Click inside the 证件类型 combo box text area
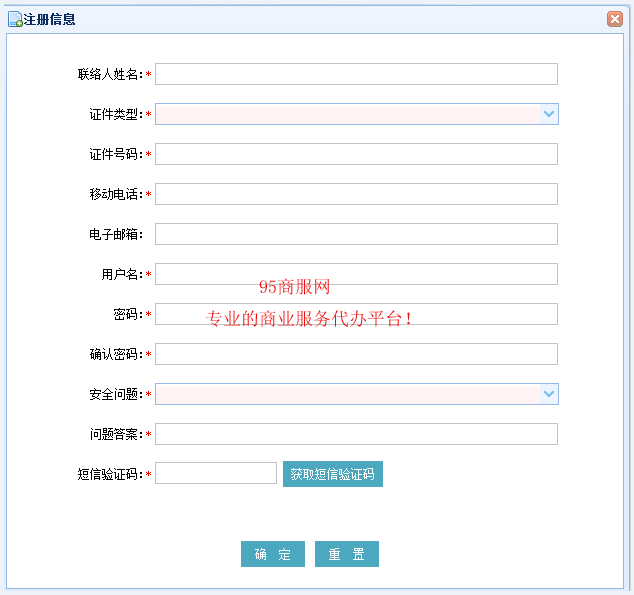634x595 pixels. (x=347, y=114)
